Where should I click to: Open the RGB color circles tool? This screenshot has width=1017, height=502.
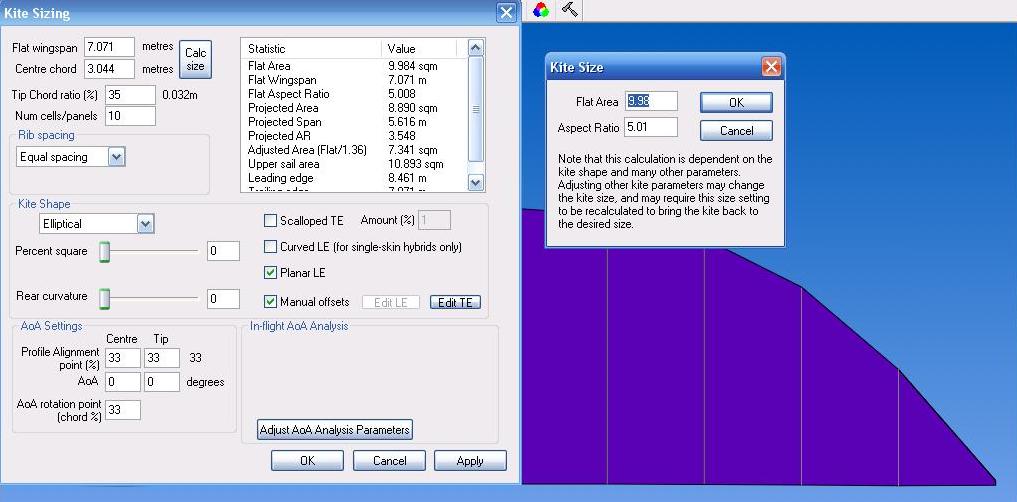point(541,10)
